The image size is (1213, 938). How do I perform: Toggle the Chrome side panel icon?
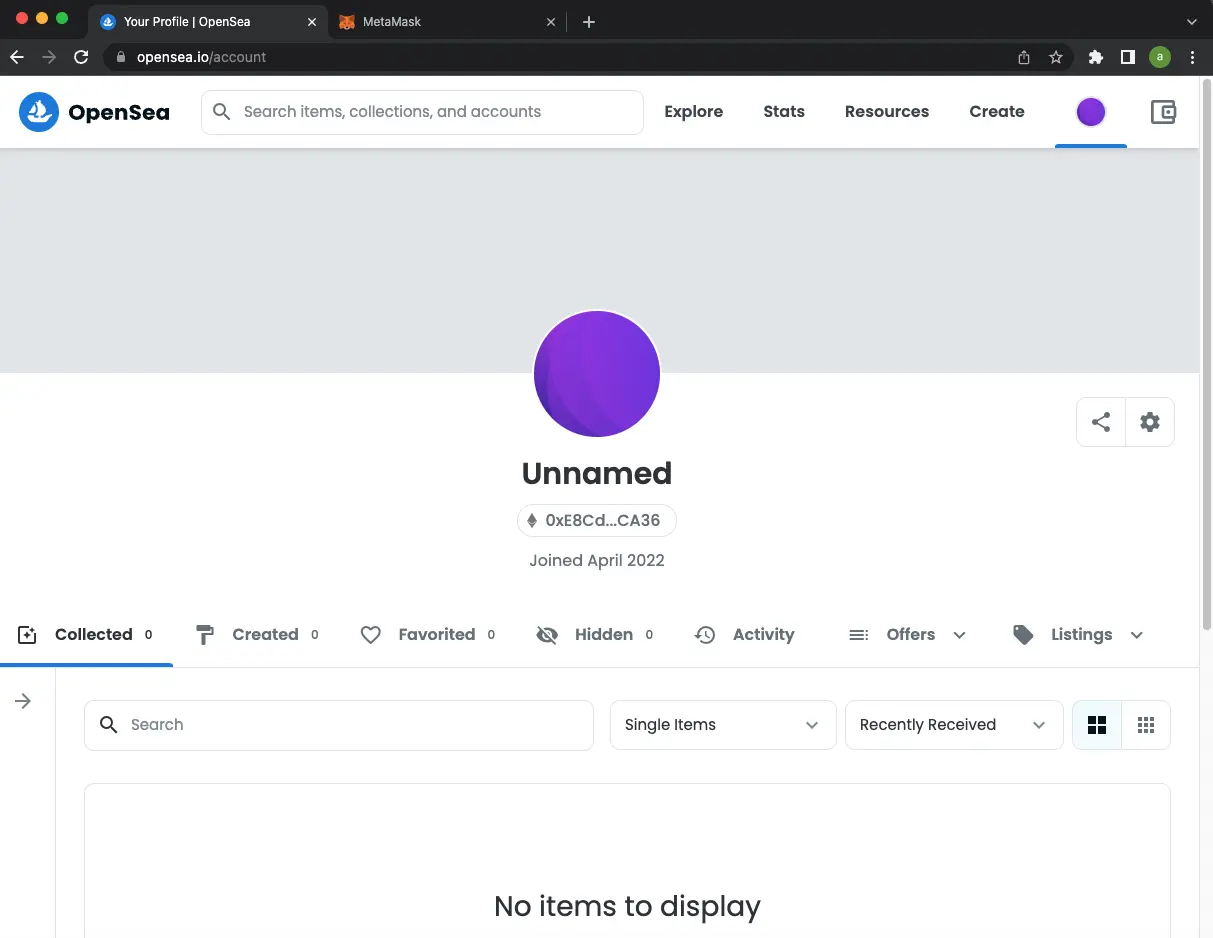1128,57
